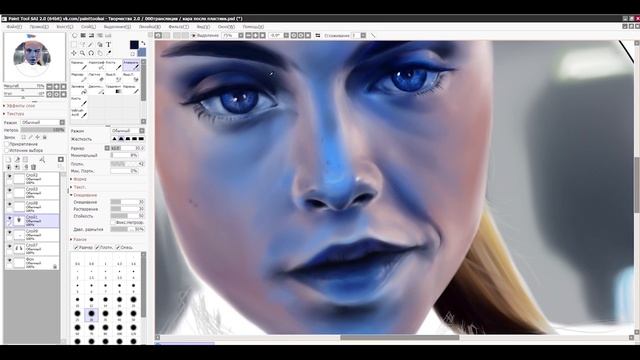Choose the Заливка bucket fill tool
The width and height of the screenshot is (640, 360).
coord(79,89)
